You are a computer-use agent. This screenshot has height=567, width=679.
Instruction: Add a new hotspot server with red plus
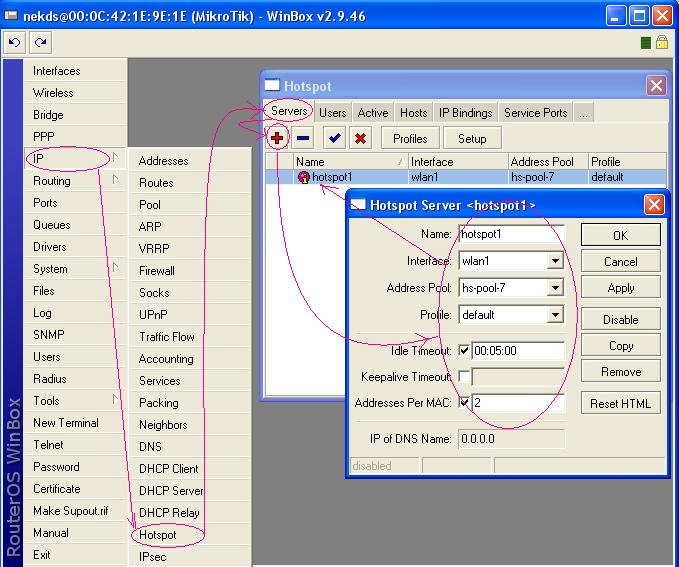coord(277,138)
